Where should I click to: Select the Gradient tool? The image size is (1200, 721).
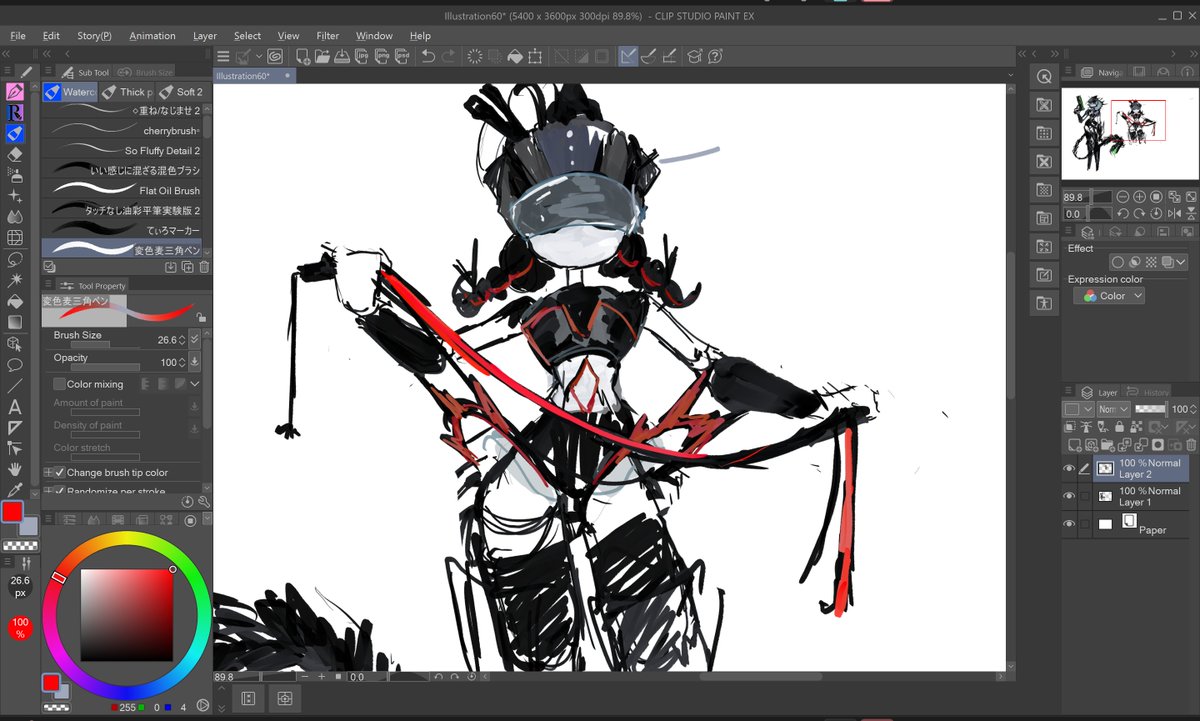15,322
